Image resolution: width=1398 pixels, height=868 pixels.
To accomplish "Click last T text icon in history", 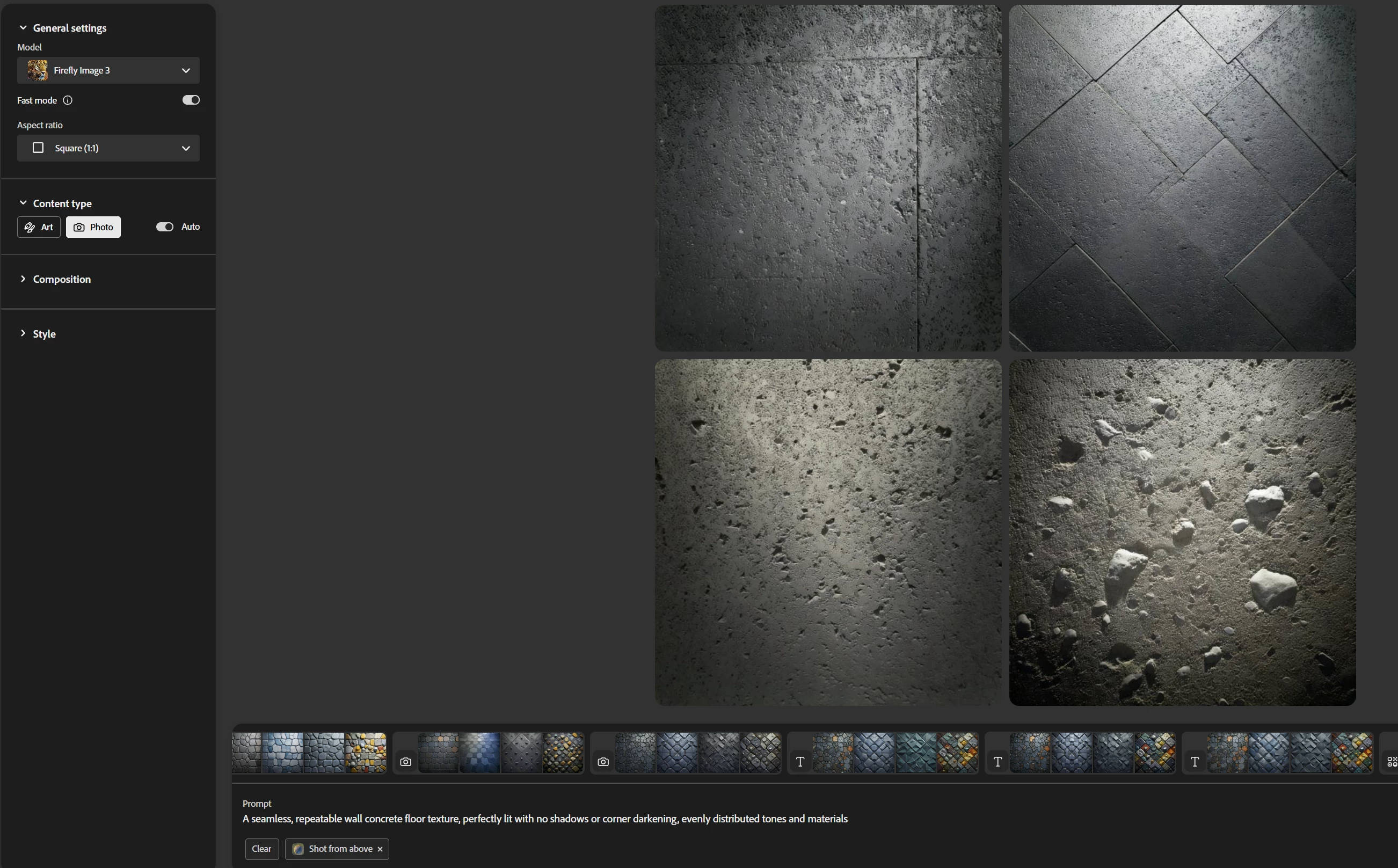I will point(1195,762).
